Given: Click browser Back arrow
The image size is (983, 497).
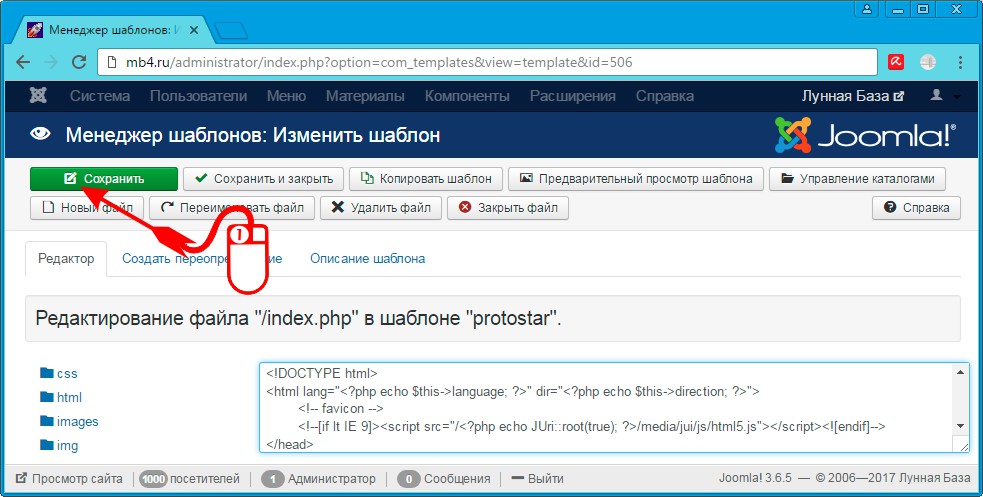Looking at the screenshot, I should (23, 62).
